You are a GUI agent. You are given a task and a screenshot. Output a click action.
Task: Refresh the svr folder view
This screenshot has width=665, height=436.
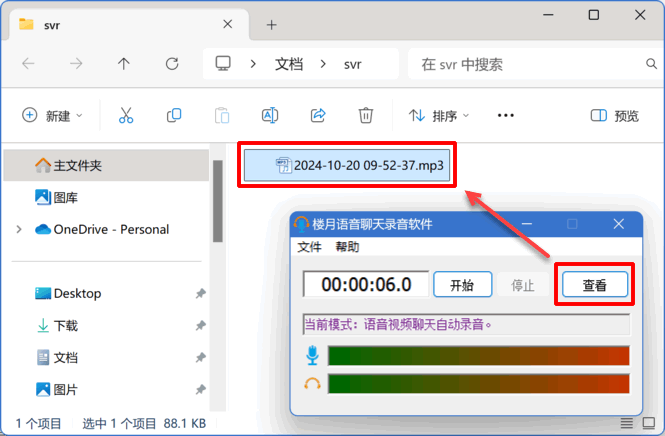click(172, 64)
